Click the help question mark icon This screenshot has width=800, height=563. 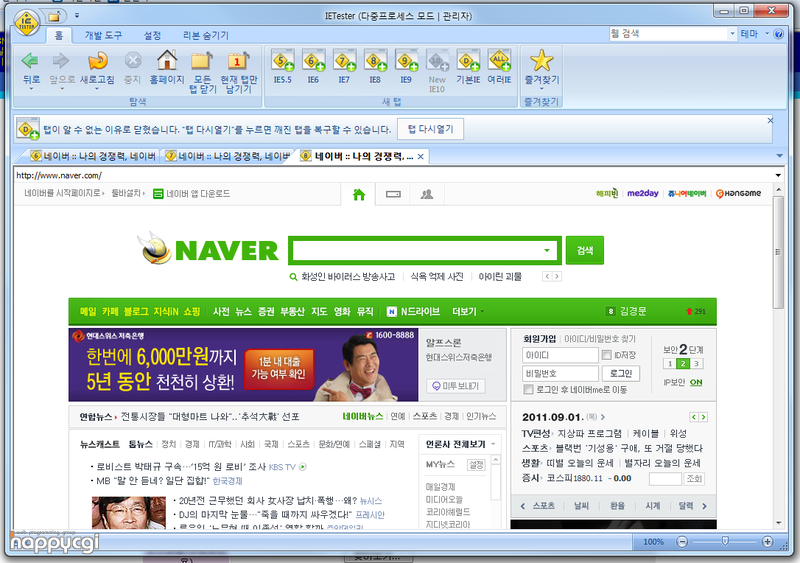779,34
